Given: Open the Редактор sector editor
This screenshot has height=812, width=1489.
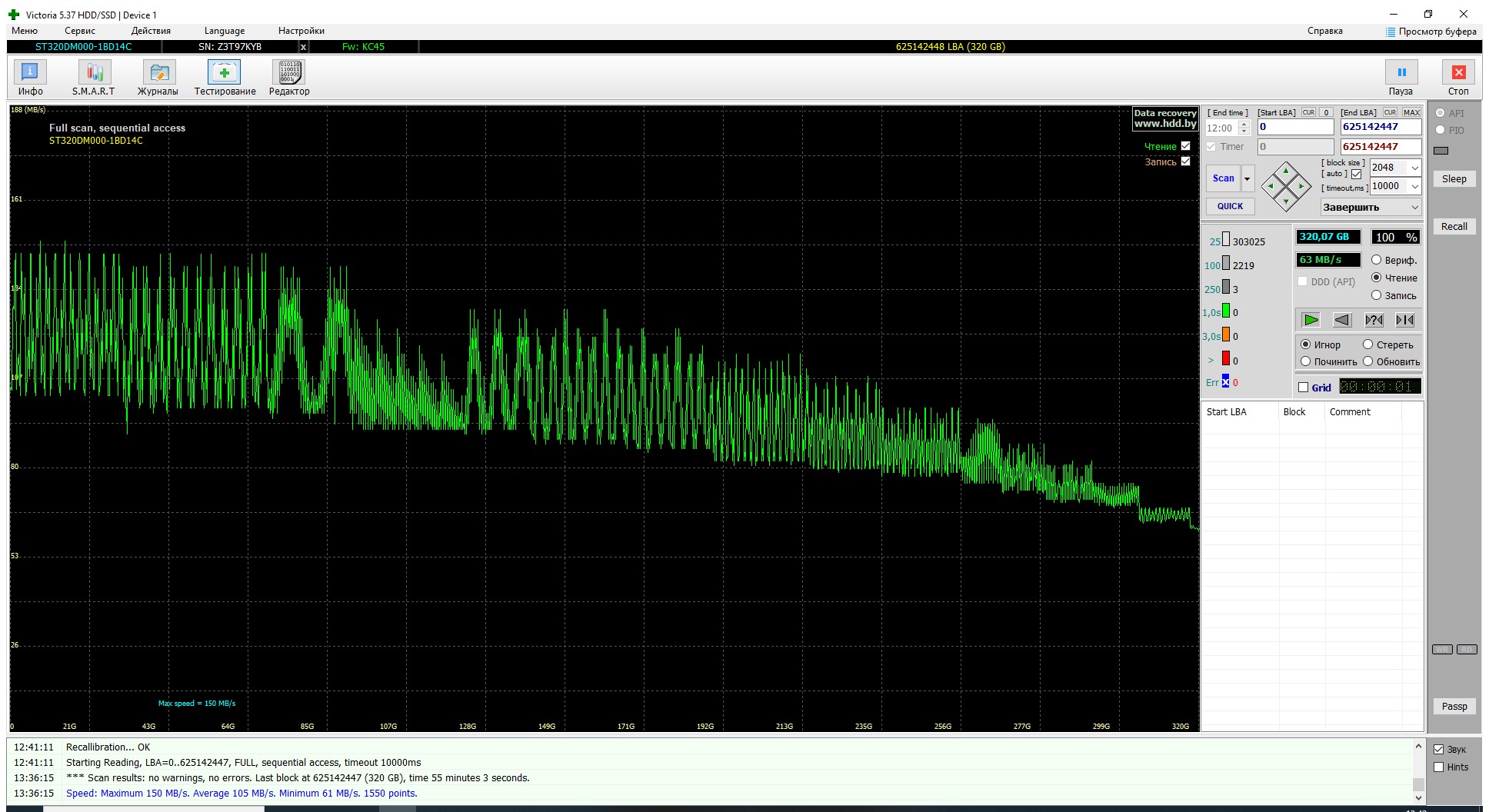Looking at the screenshot, I should 289,78.
